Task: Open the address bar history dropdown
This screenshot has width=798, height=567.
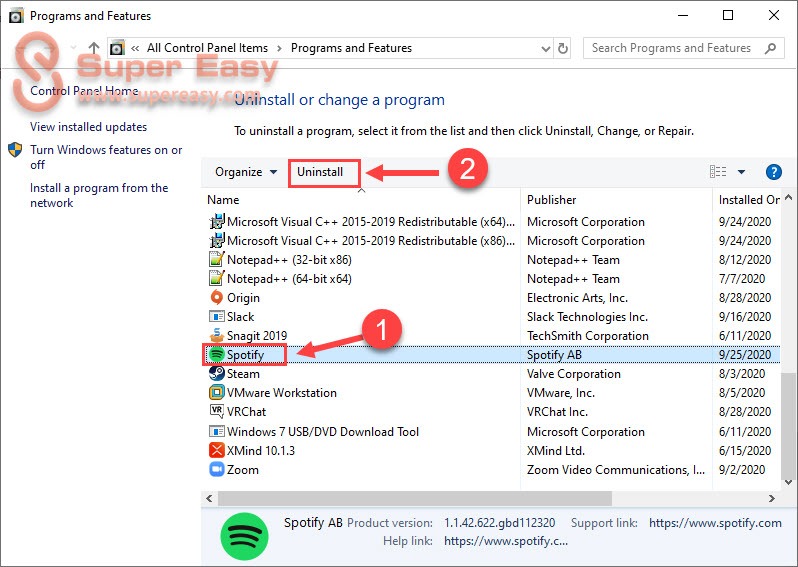Action: click(546, 49)
